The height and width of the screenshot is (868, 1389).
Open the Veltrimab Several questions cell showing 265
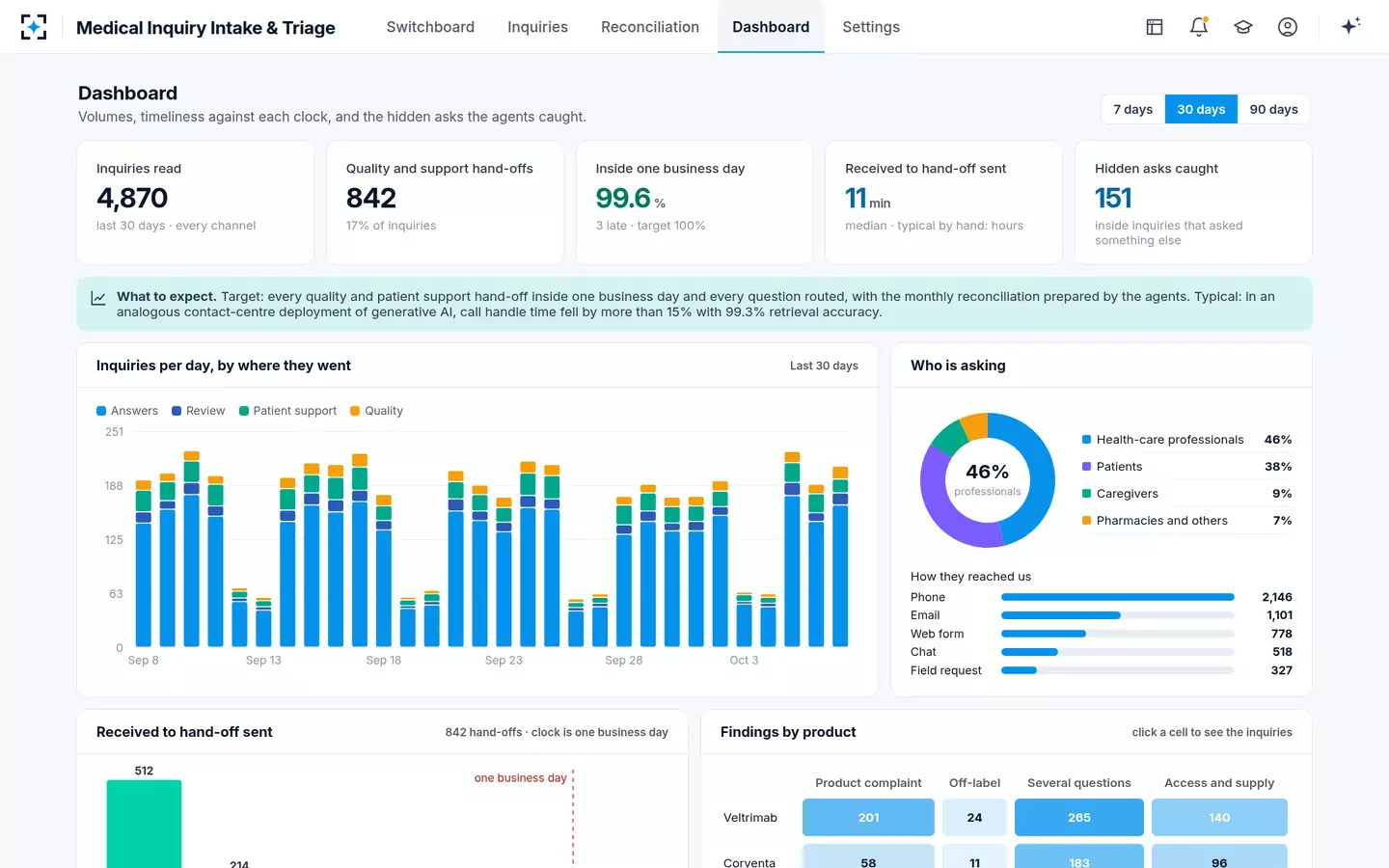1079,817
